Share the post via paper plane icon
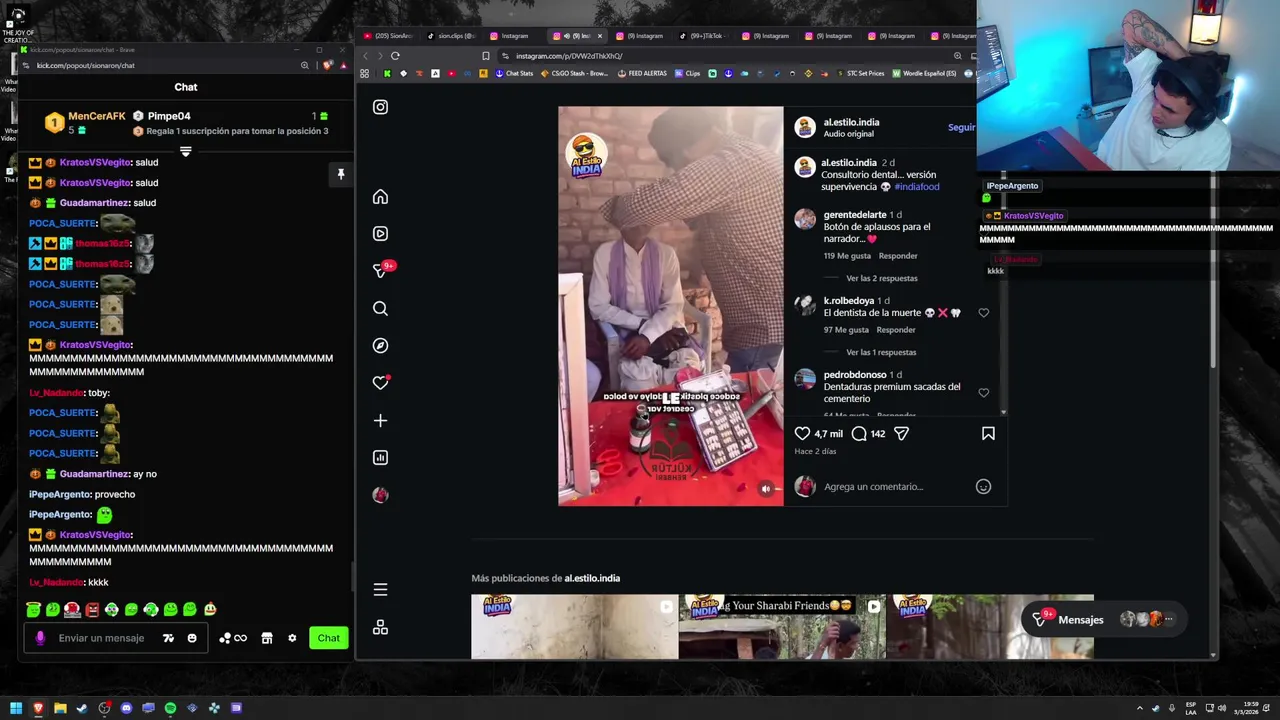1280x720 pixels. (x=901, y=433)
